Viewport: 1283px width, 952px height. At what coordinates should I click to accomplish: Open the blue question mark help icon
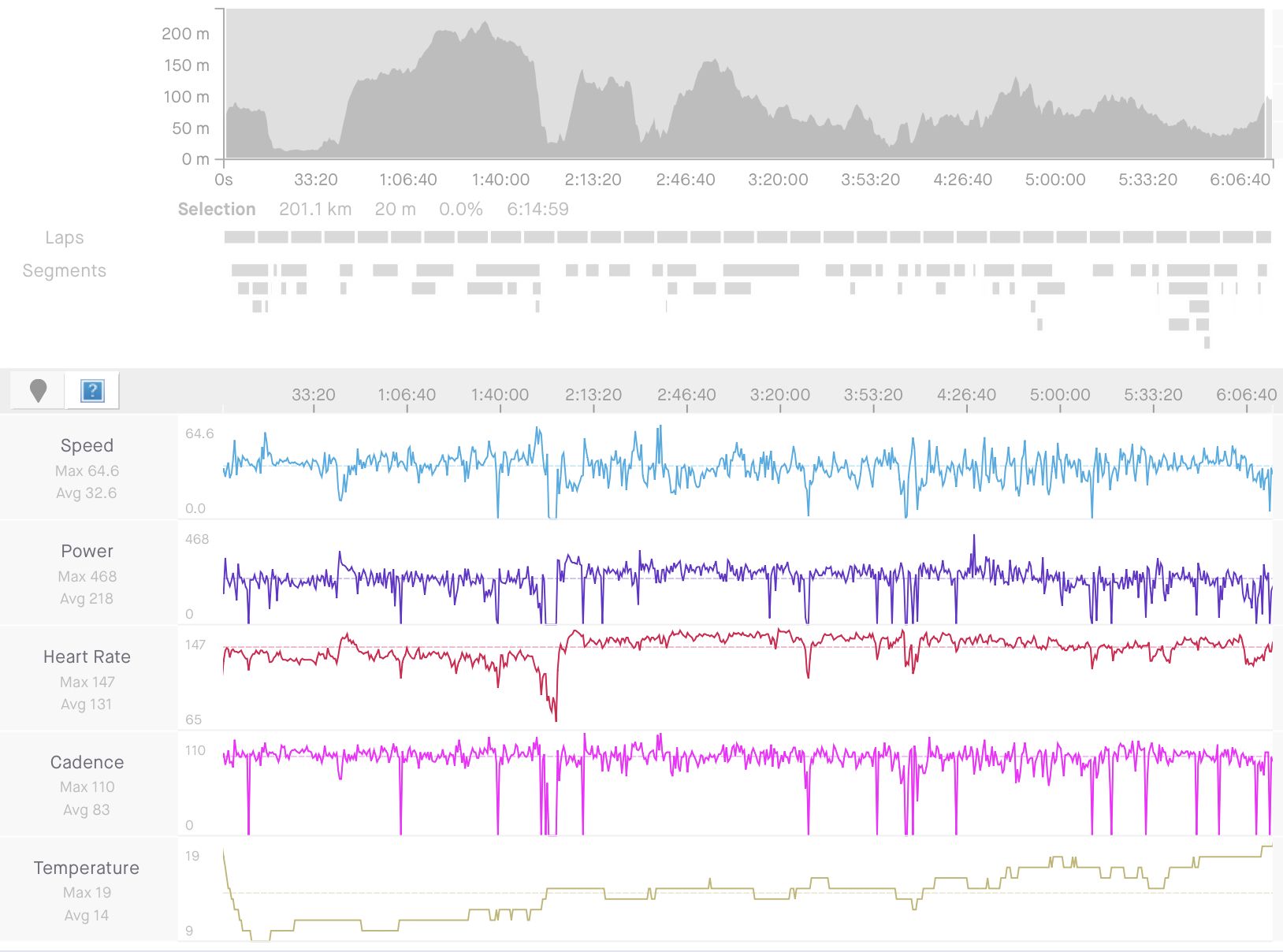pos(92,390)
